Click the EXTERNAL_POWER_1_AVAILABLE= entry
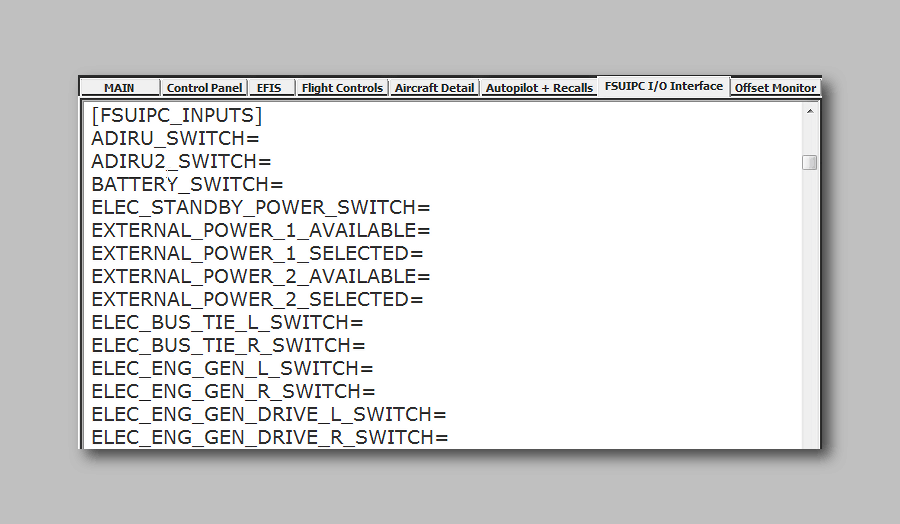The height and width of the screenshot is (524, 900). tap(260, 230)
